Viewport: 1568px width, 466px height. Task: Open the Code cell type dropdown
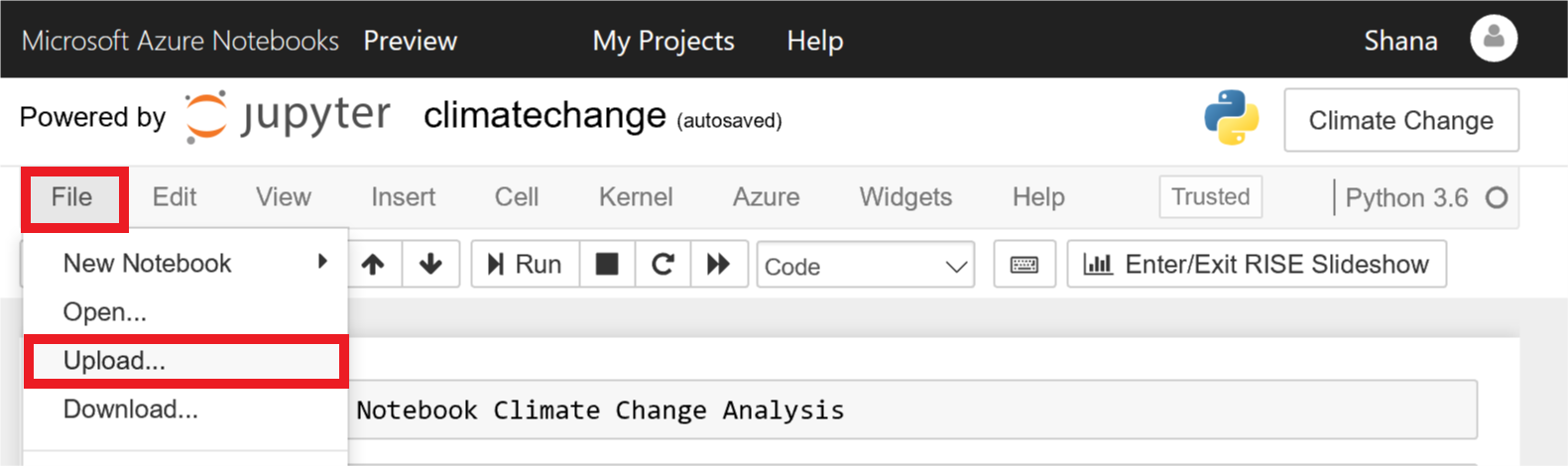(866, 266)
